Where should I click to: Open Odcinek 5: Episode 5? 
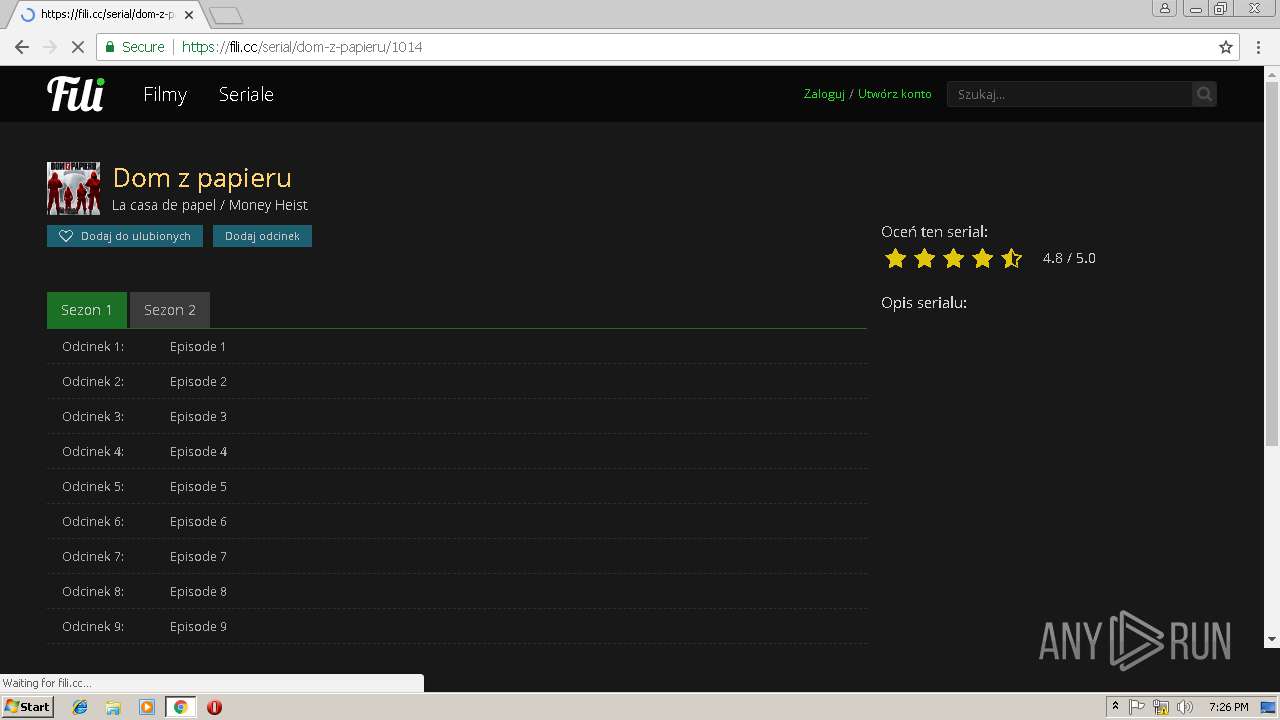[457, 486]
